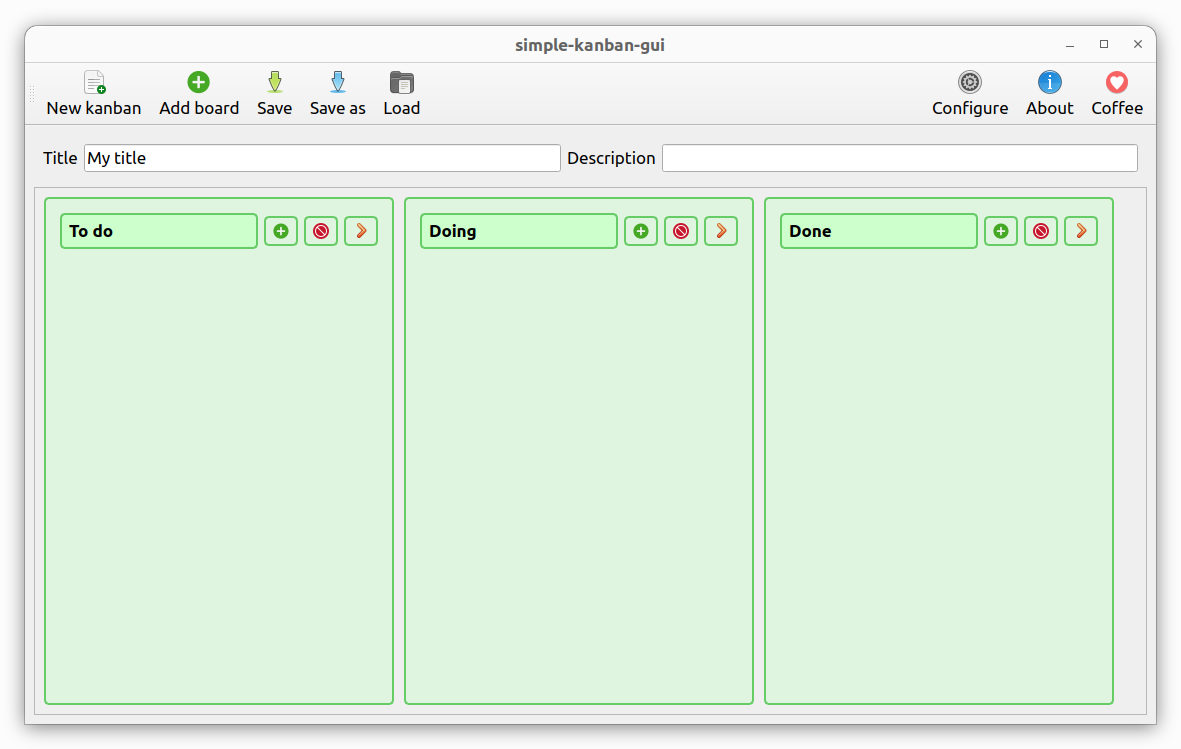Delete the To do board
This screenshot has height=749, width=1181.
(321, 231)
